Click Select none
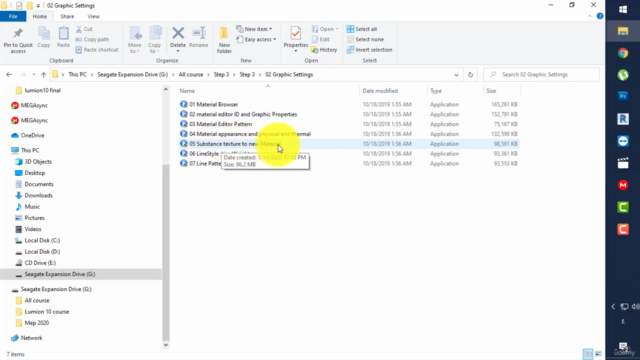Image resolution: width=640 pixels, height=360 pixels. pos(365,39)
